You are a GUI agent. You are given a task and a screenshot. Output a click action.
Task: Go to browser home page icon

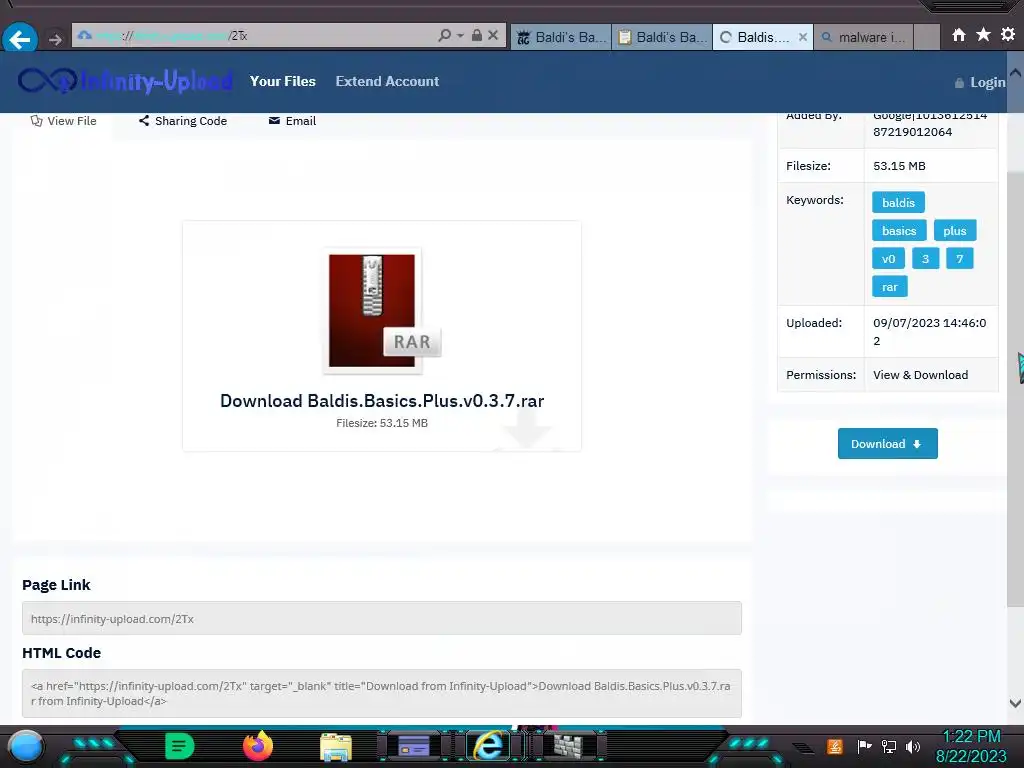point(959,35)
